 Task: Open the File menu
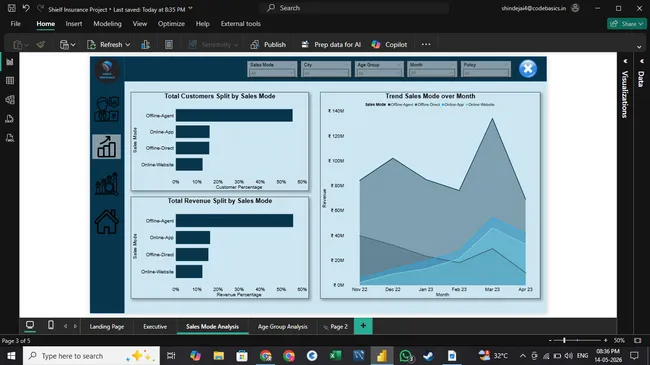15,24
